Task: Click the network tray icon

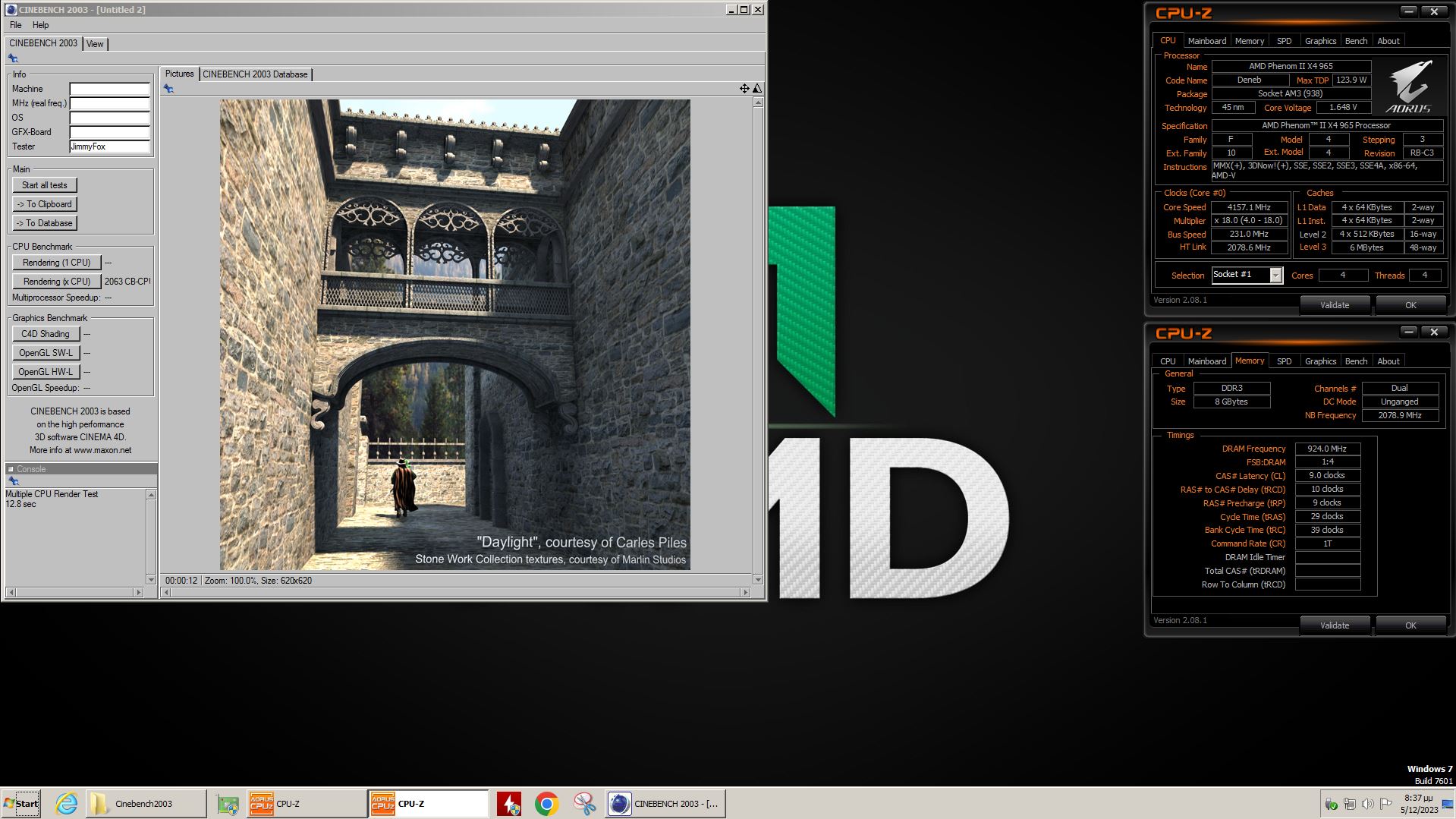Action: [x=1349, y=804]
